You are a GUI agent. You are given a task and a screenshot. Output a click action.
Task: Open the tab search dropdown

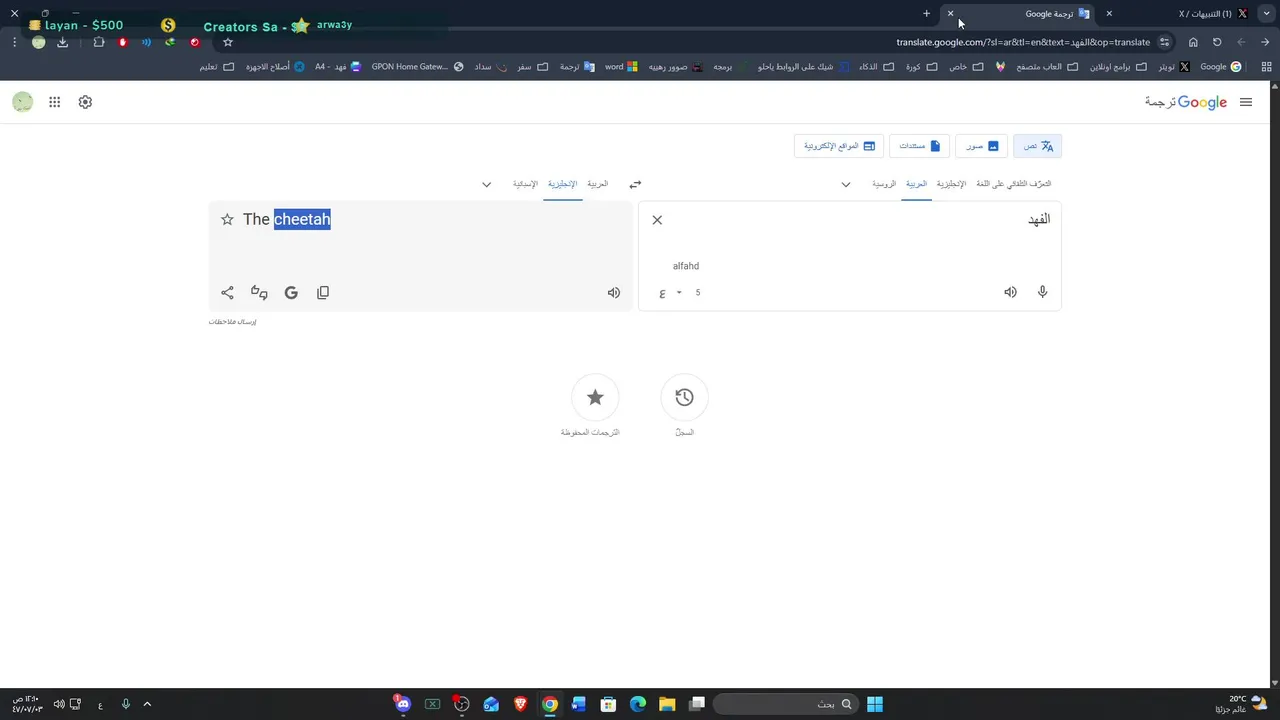1265,14
